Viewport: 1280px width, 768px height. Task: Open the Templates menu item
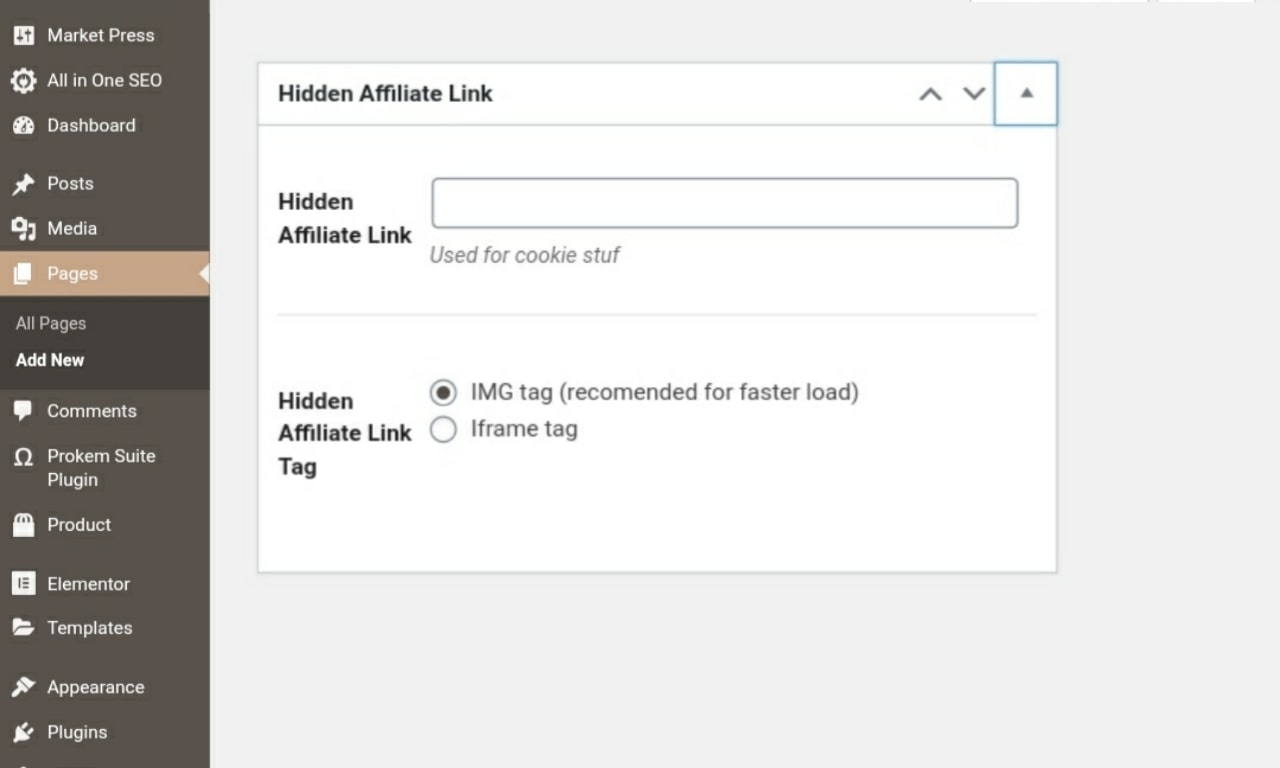[x=89, y=628]
